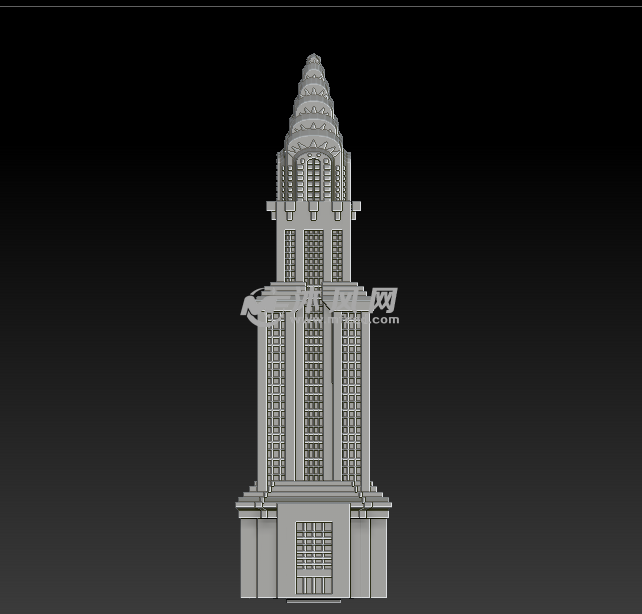Click the middle shaft's center window column
Image resolution: width=642 pixels, height=614 pixels.
click(x=314, y=400)
